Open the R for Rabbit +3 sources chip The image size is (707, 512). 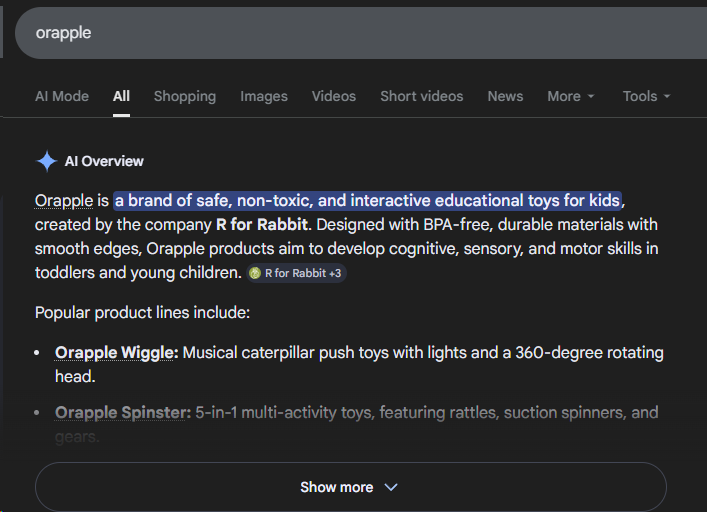(296, 273)
